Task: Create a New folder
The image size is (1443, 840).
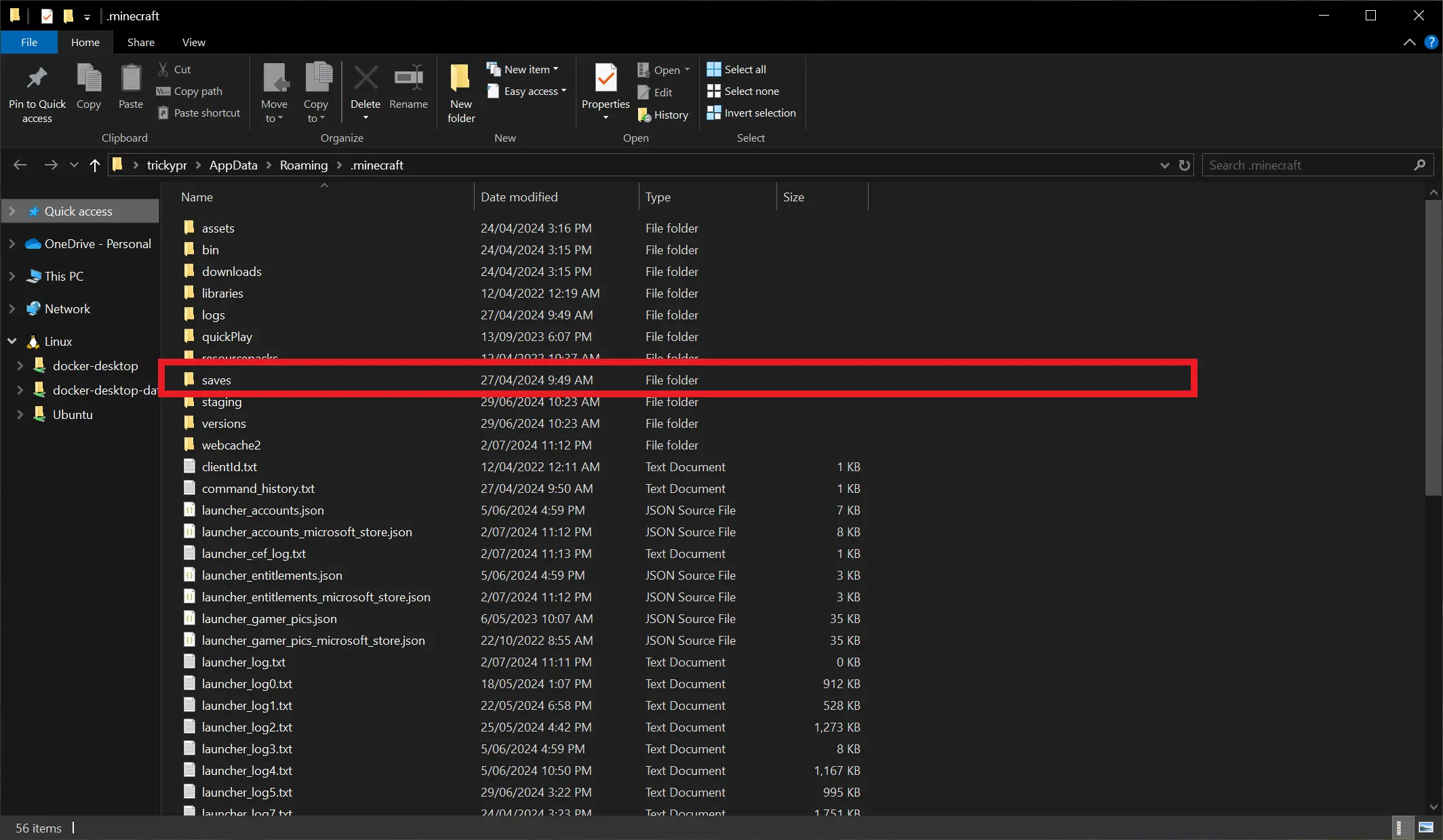Action: (x=460, y=92)
